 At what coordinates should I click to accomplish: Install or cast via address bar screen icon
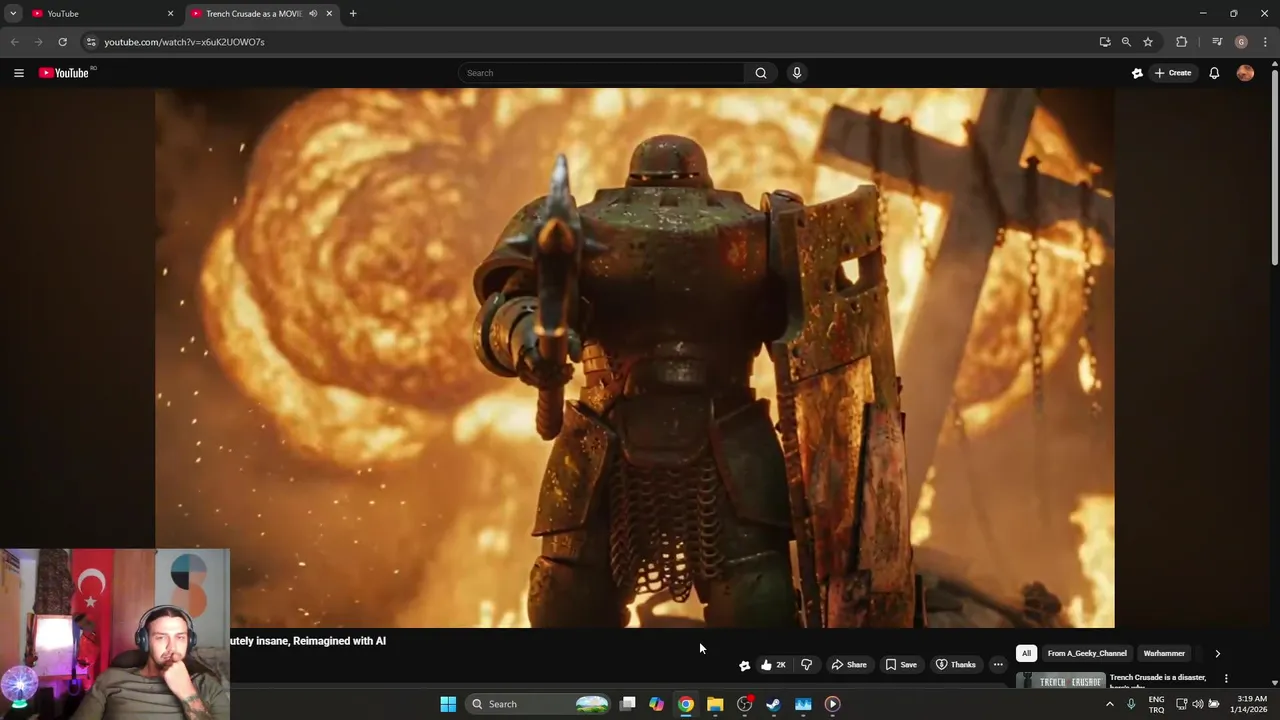pos(1105,42)
